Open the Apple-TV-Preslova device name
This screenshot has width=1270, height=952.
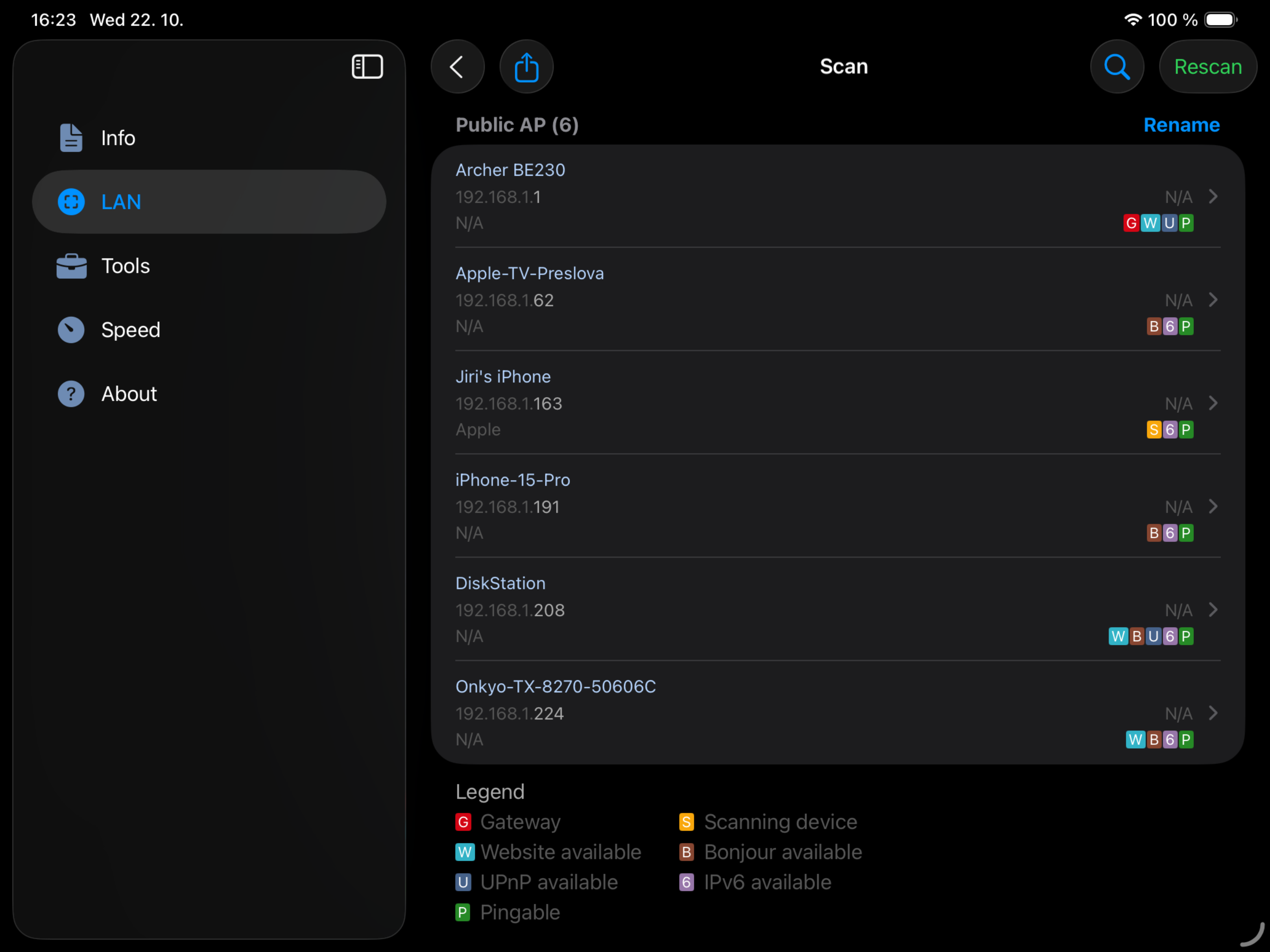(529, 273)
